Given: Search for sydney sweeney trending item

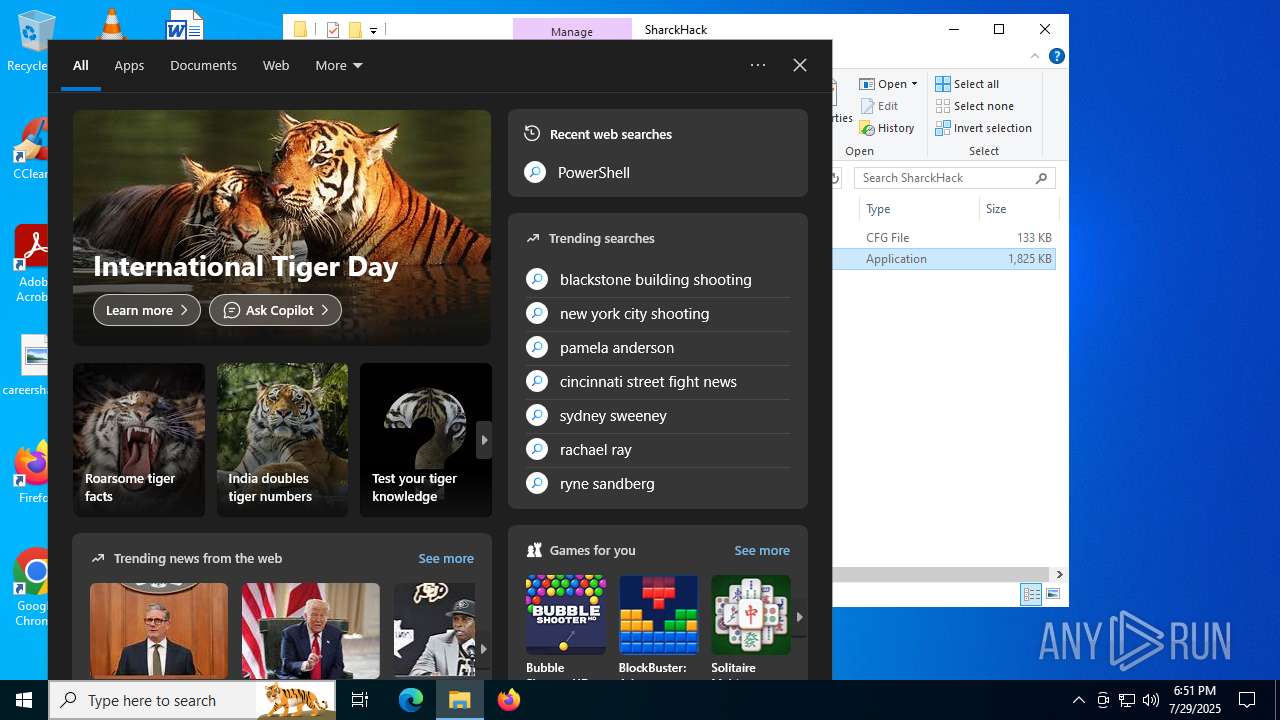Looking at the screenshot, I should point(658,416).
